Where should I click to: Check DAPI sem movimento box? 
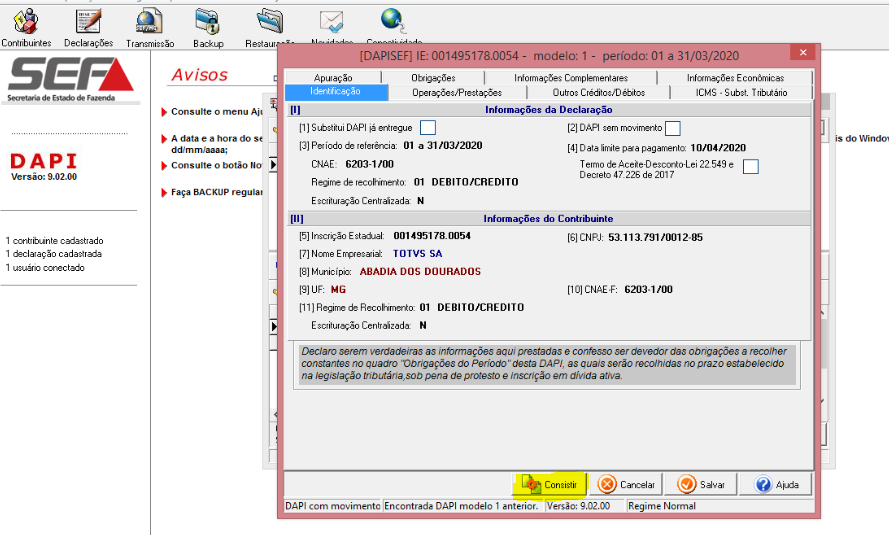(x=673, y=128)
